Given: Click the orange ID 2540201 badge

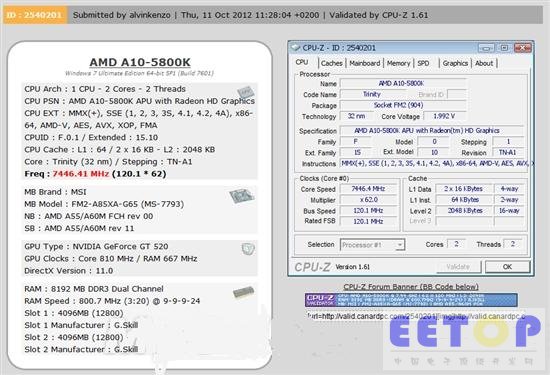Looking at the screenshot, I should (x=35, y=15).
